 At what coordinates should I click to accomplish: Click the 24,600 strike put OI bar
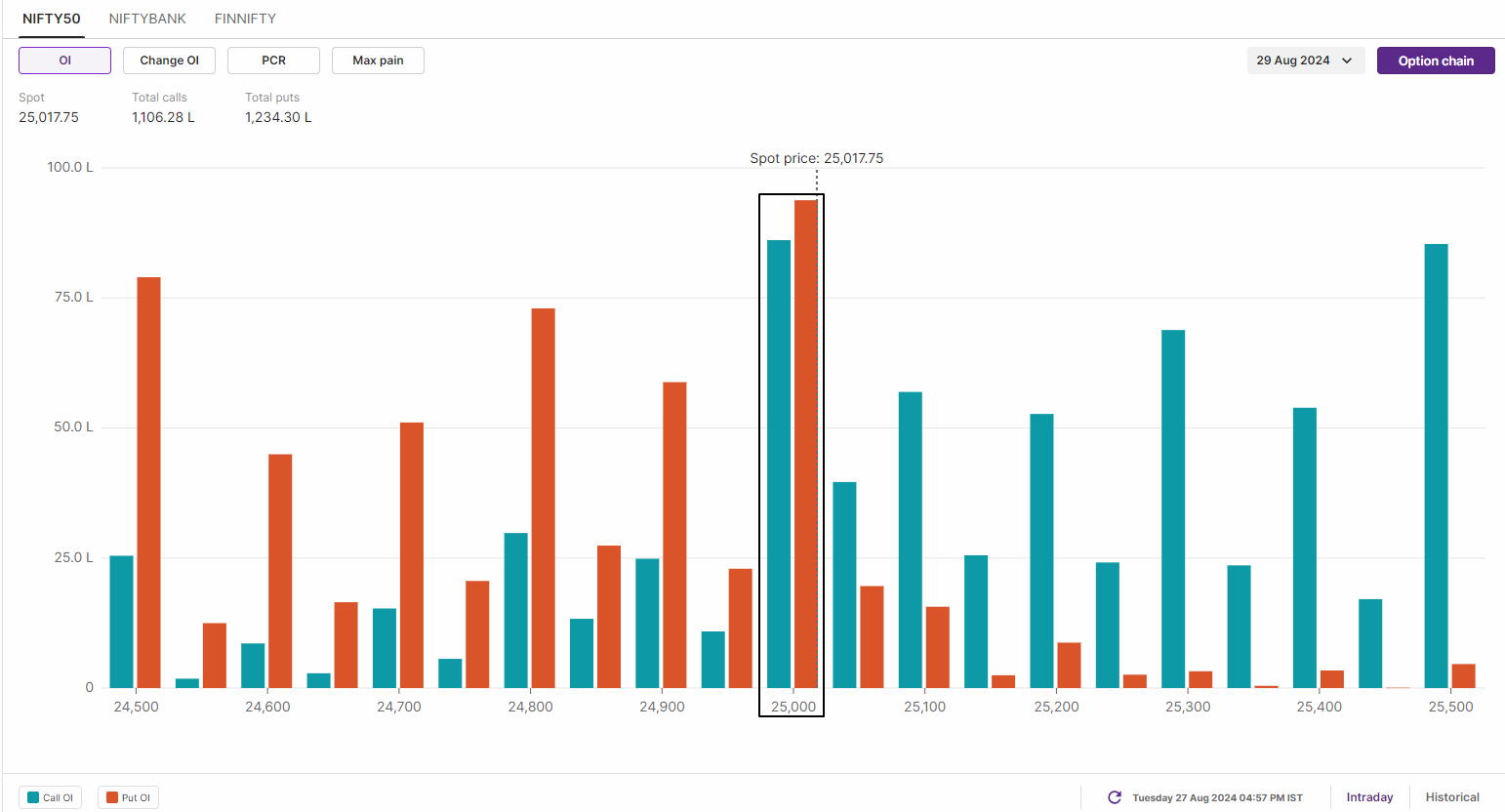click(x=280, y=571)
